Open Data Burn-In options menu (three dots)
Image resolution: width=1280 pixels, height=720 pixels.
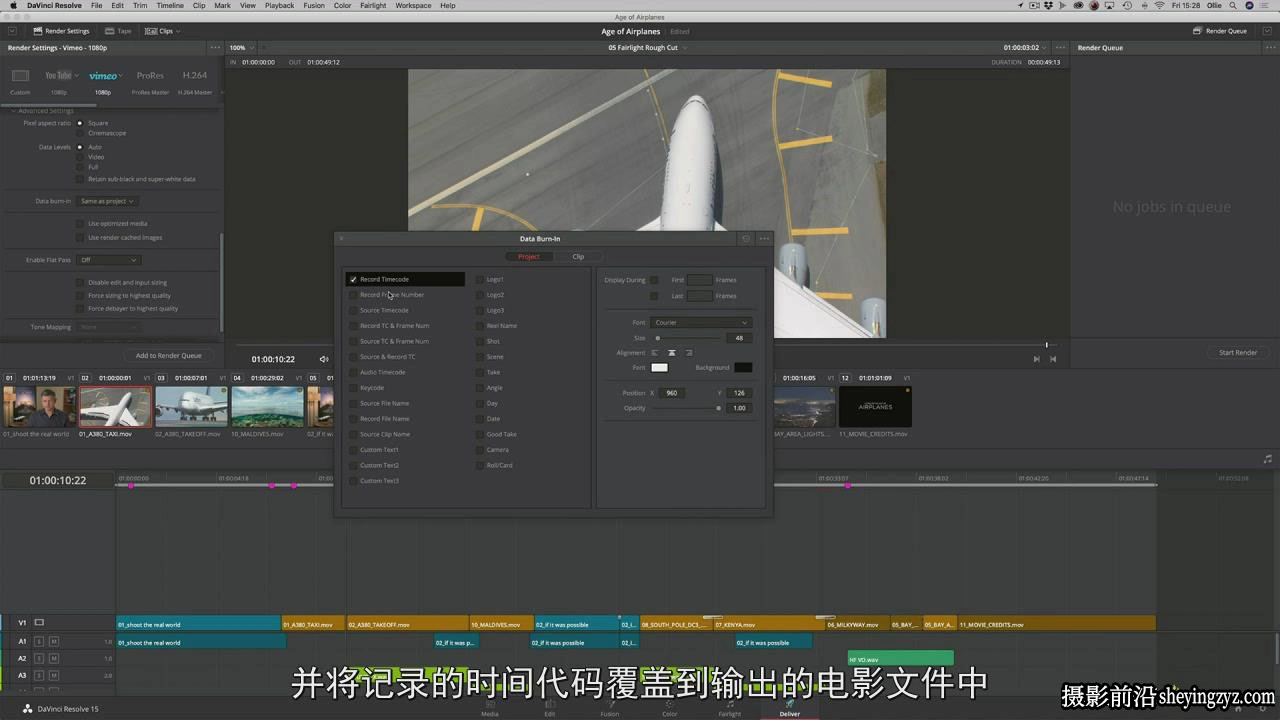(764, 239)
